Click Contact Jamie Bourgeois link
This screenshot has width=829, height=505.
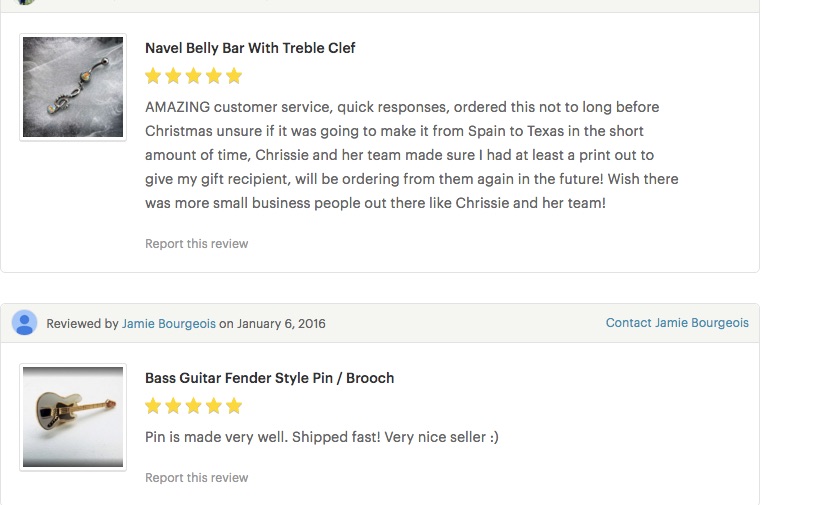[x=677, y=323]
